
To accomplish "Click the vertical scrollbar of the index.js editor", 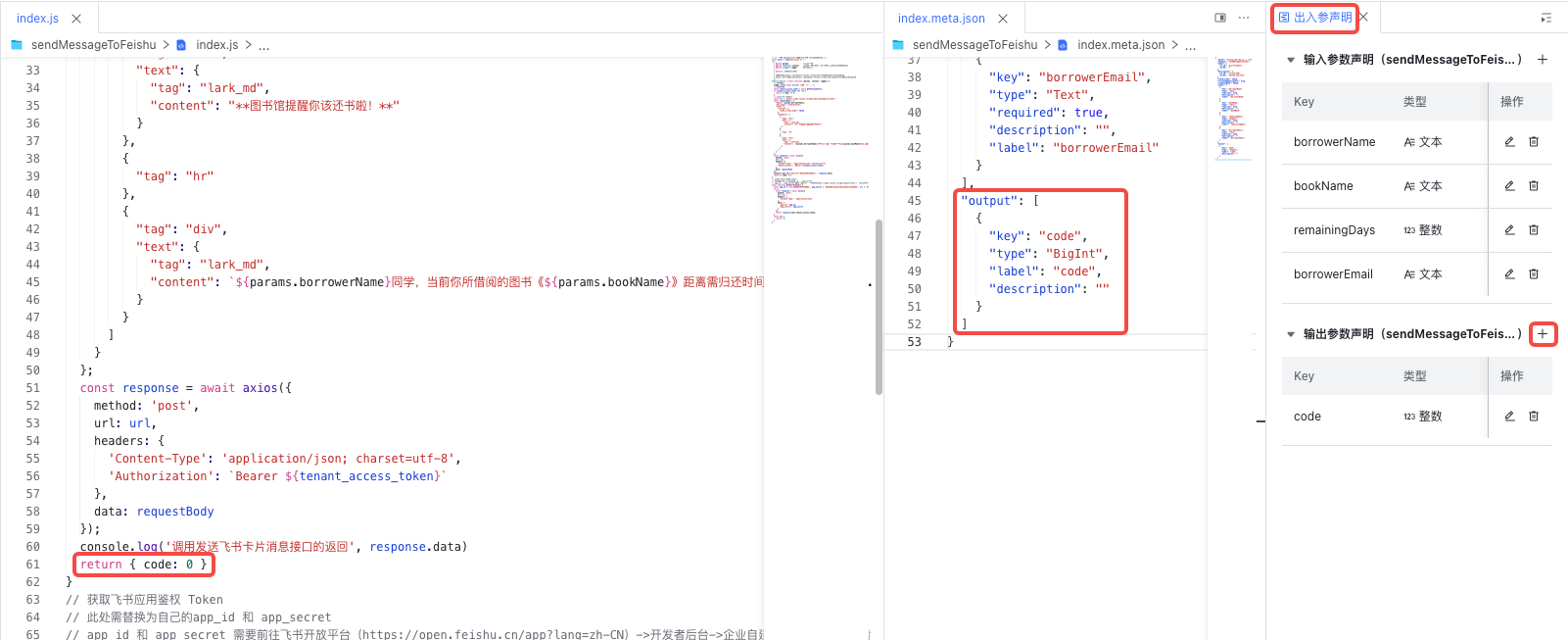I will coord(879,307).
